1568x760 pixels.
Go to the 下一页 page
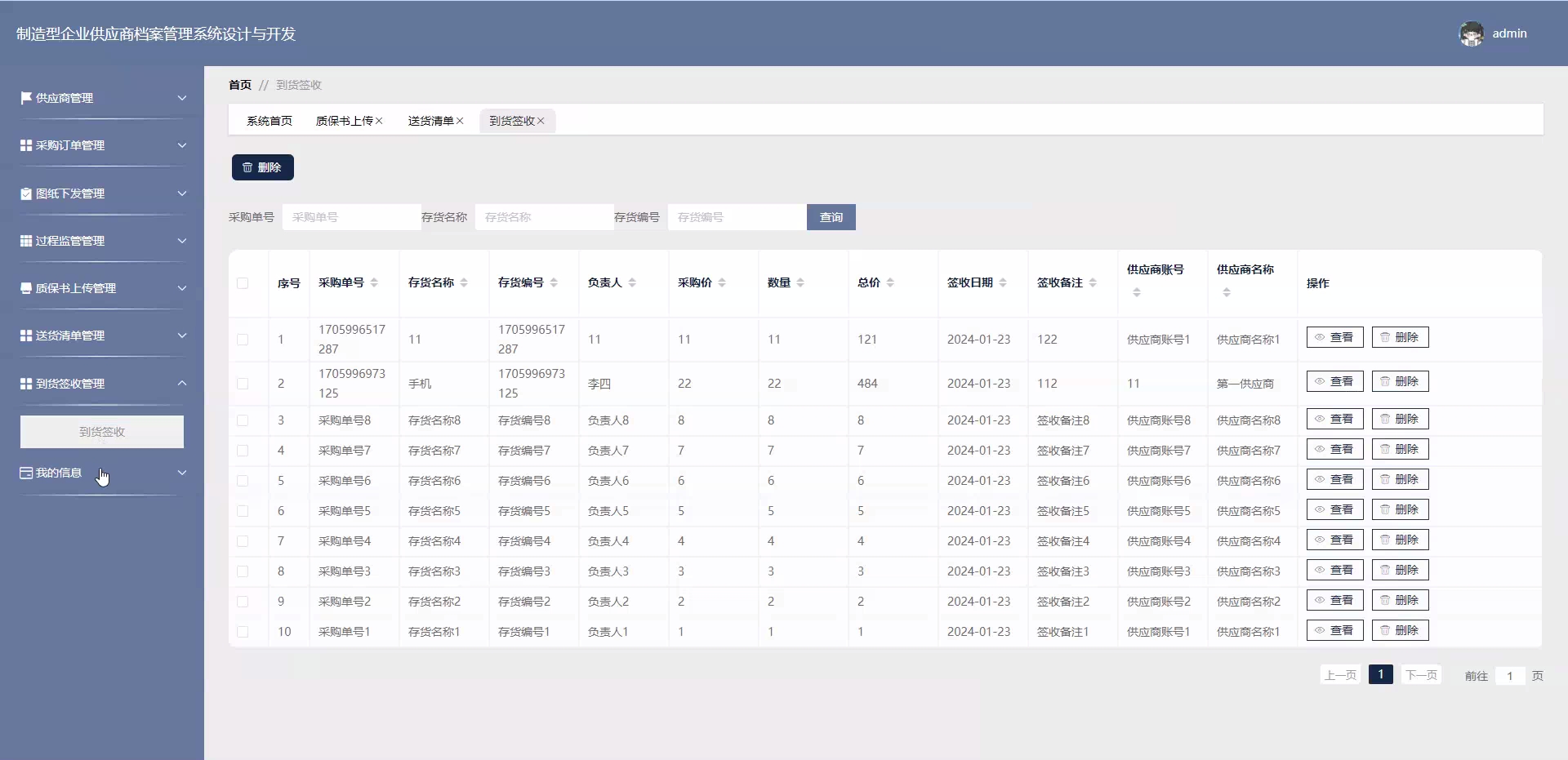point(1421,675)
